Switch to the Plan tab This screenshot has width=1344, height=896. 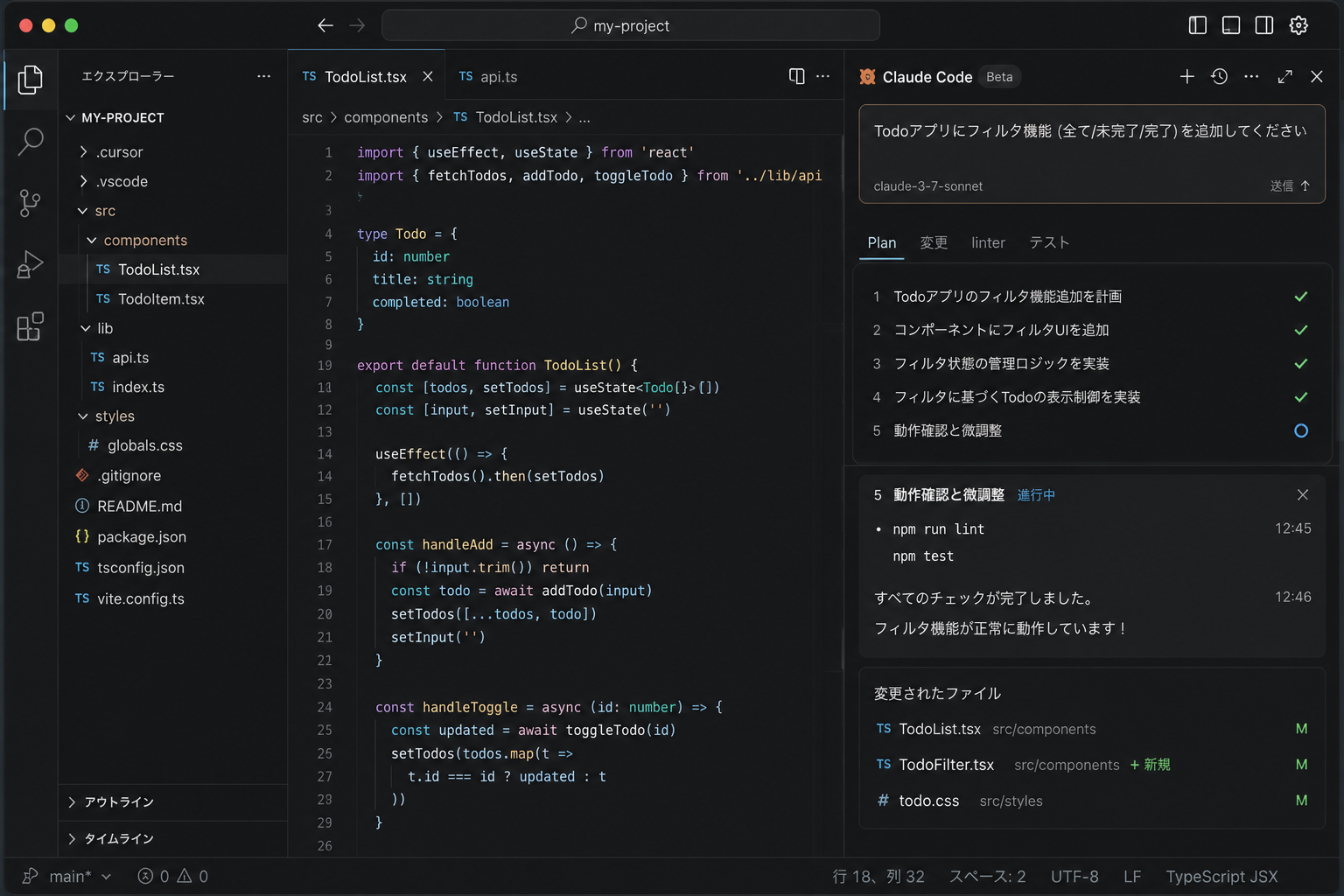point(881,242)
